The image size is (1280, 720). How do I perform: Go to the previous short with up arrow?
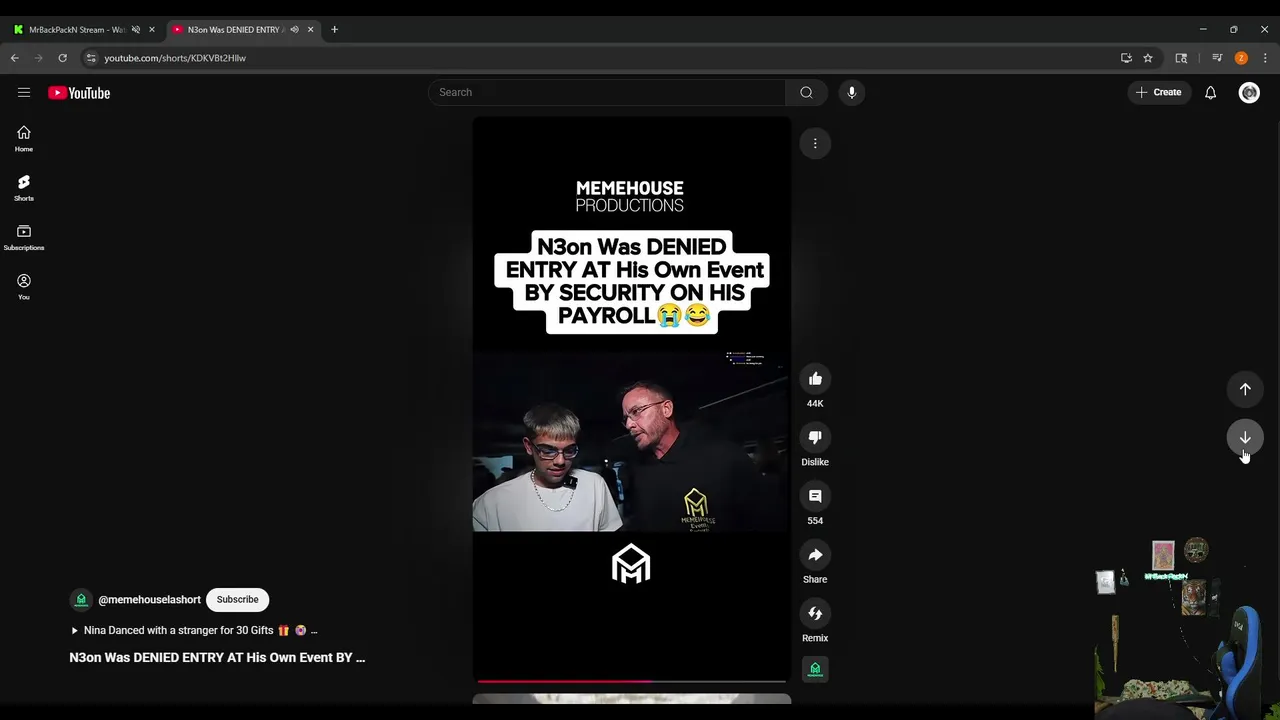[x=1245, y=389]
